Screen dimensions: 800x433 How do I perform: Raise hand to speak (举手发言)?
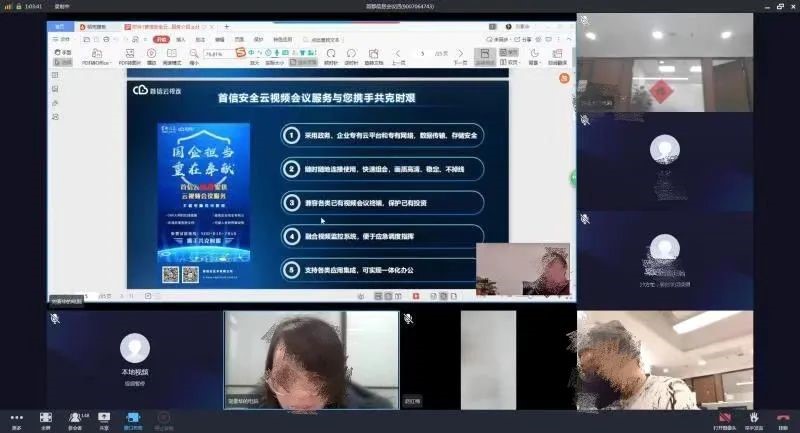coord(754,421)
